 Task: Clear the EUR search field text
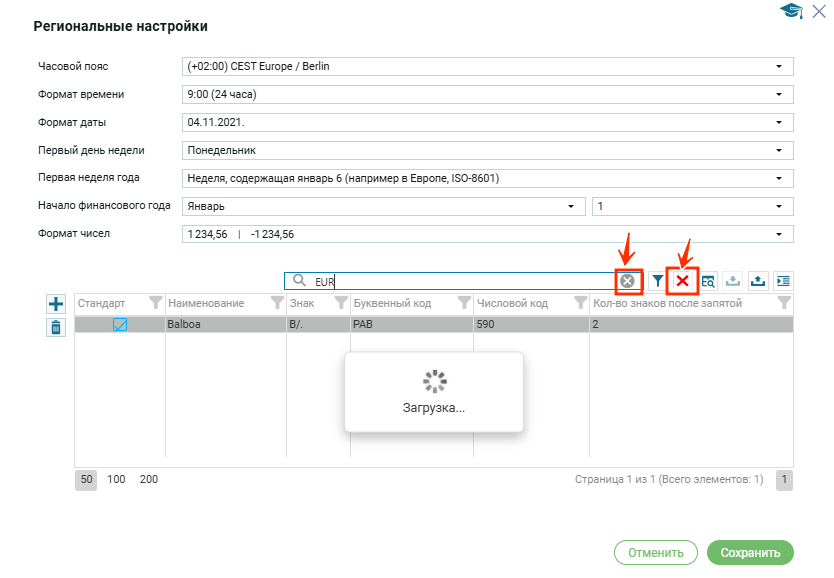click(627, 281)
